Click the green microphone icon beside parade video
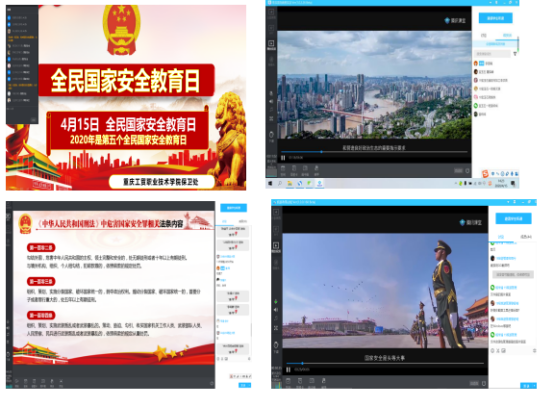Viewport: 554px width, 407px height. point(276,302)
